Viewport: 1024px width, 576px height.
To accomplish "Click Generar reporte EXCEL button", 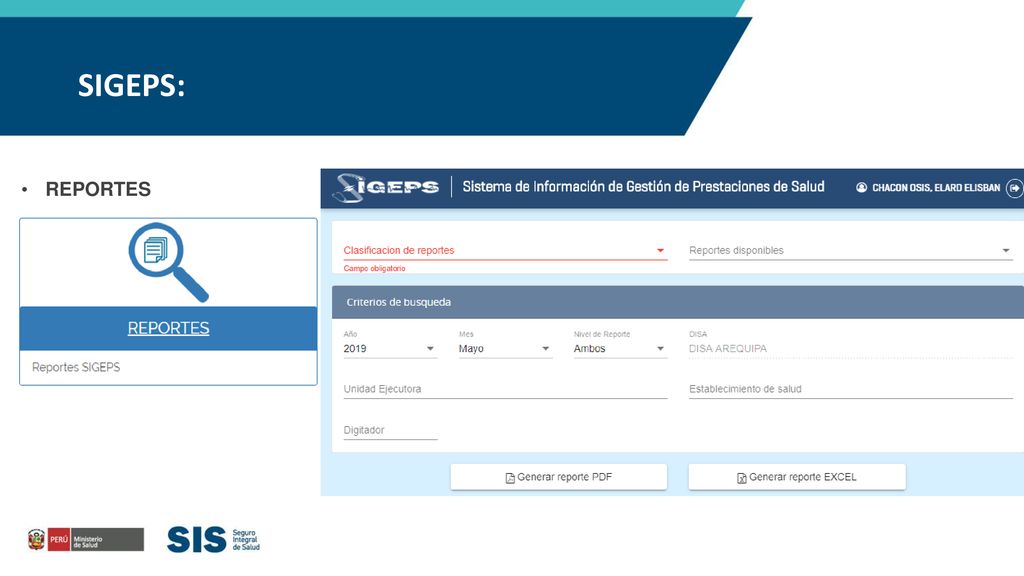I will tap(797, 477).
